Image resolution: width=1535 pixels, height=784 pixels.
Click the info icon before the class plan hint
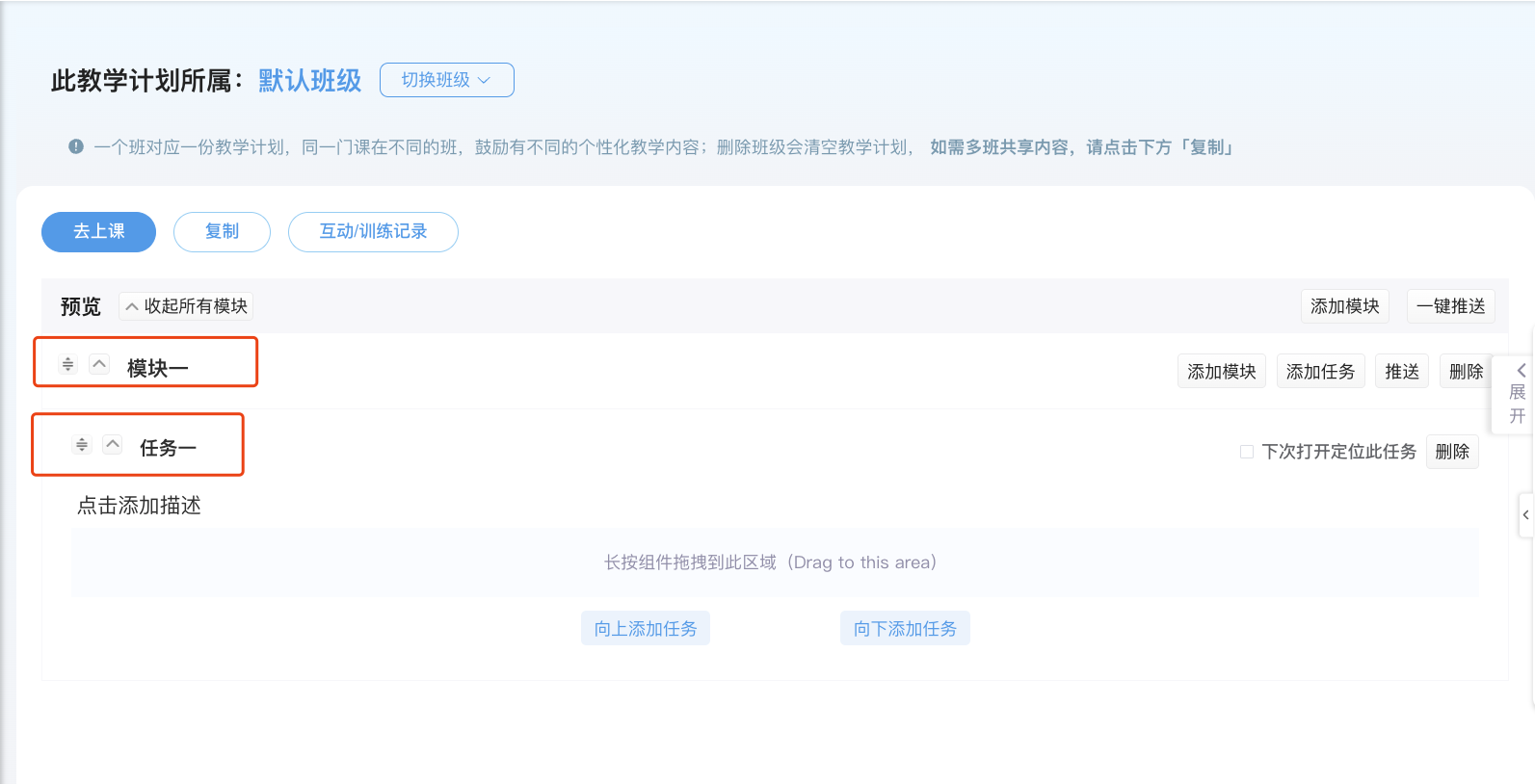coord(76,146)
